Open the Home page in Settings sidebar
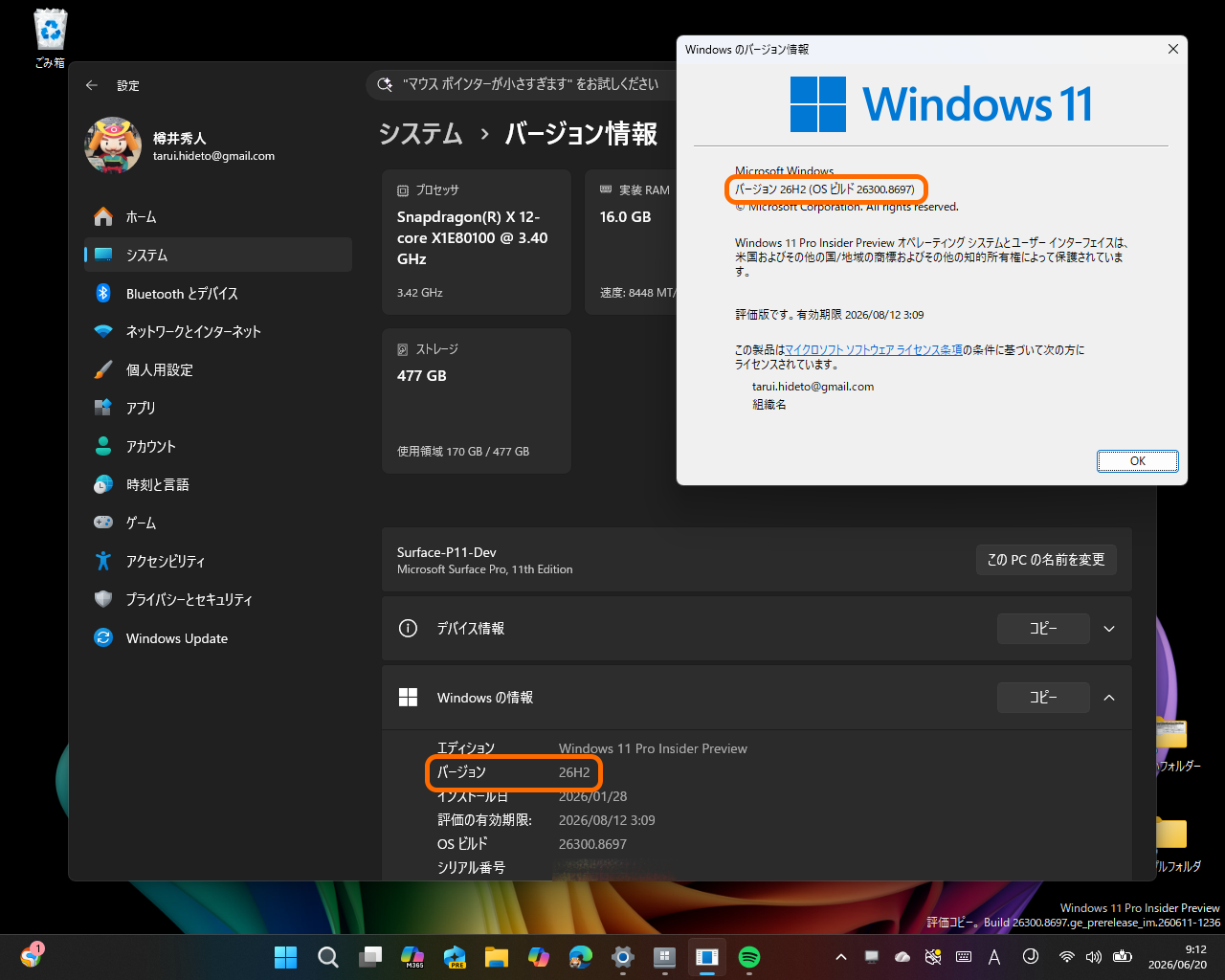1225x980 pixels. [x=218, y=217]
